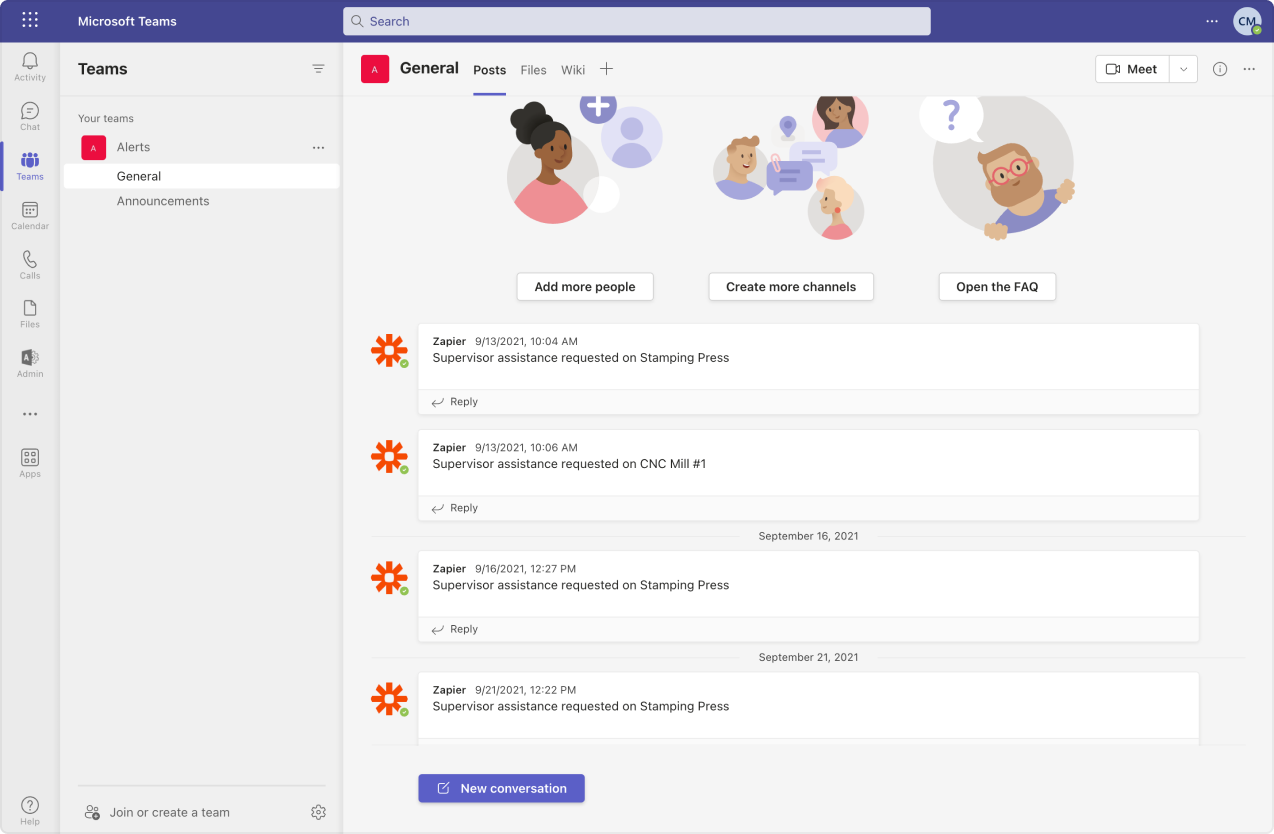1274x834 pixels.
Task: Select the Teams sidebar icon
Action: [x=30, y=166]
